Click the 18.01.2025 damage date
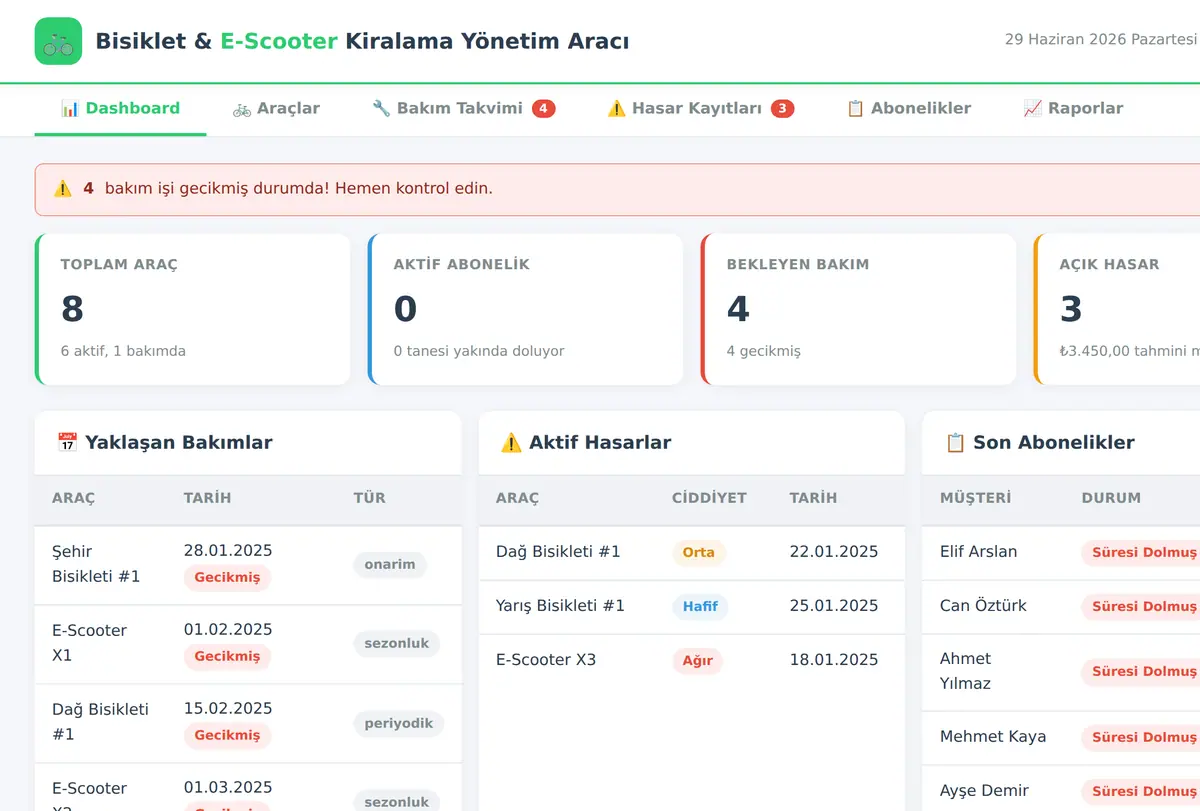1200x811 pixels. tap(834, 660)
